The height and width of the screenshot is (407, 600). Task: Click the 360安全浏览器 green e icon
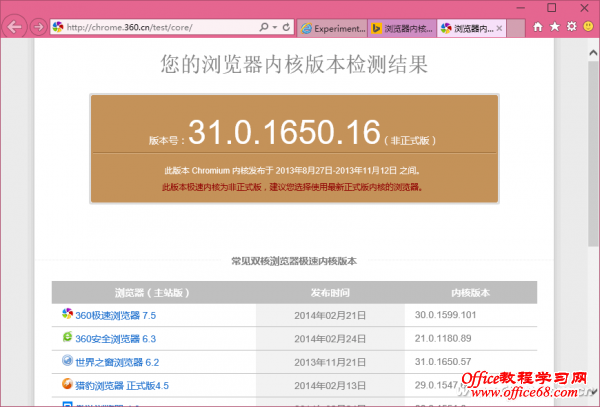[67, 337]
